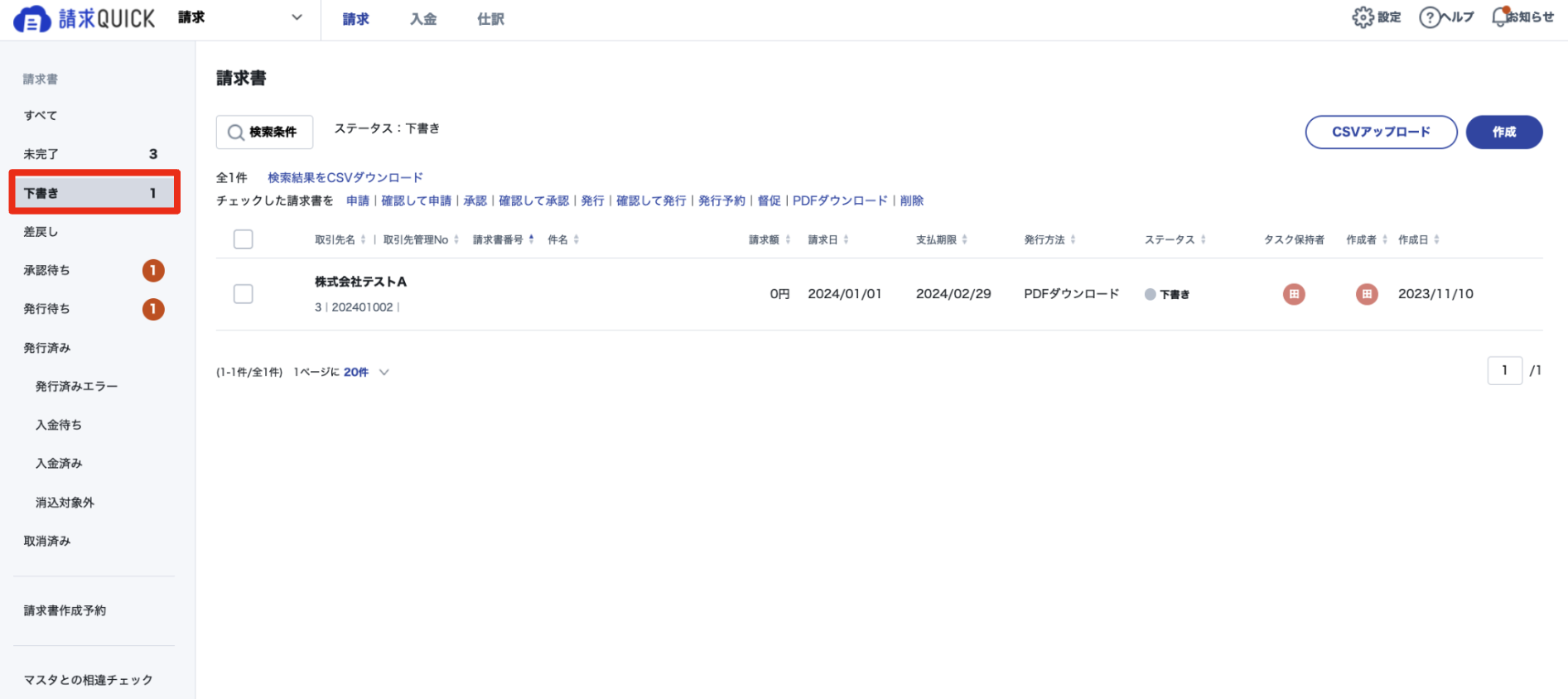Toggle the select-all invoices checkbox
This screenshot has width=1568, height=699.
[244, 239]
